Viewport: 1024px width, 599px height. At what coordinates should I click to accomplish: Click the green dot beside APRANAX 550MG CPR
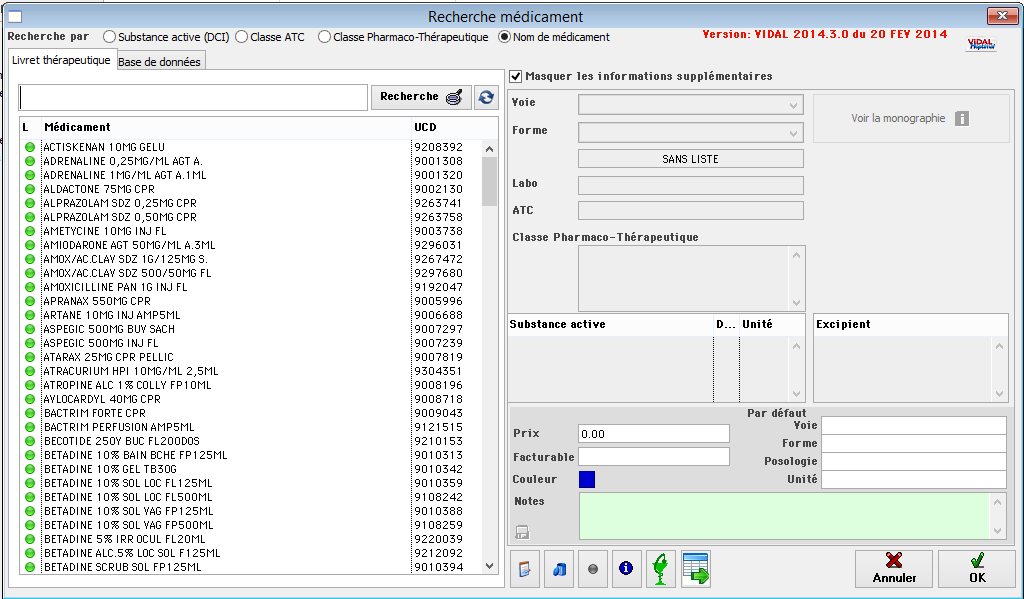[29, 301]
